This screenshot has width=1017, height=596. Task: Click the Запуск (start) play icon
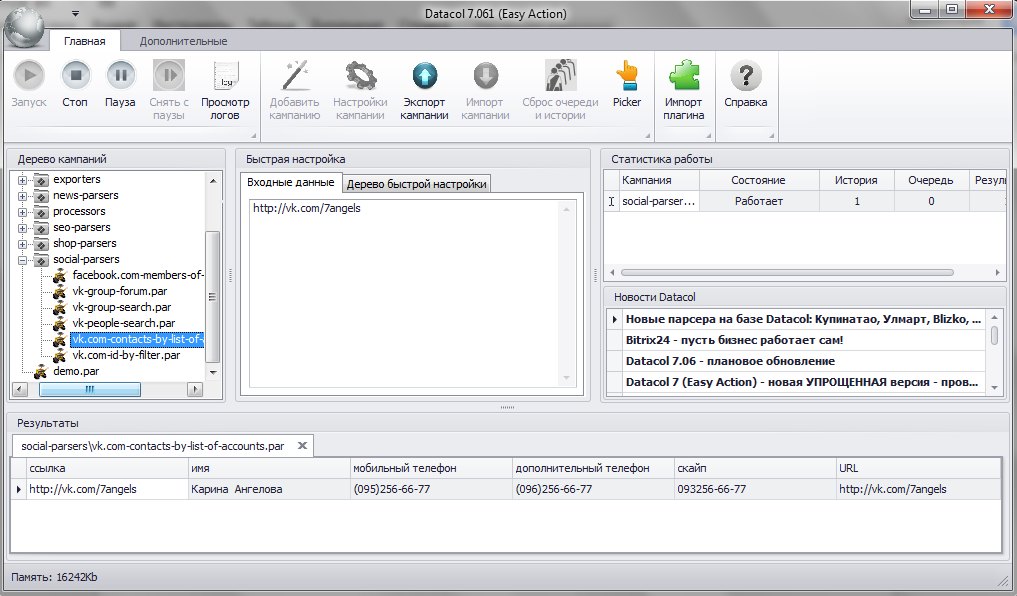pyautogui.click(x=29, y=76)
